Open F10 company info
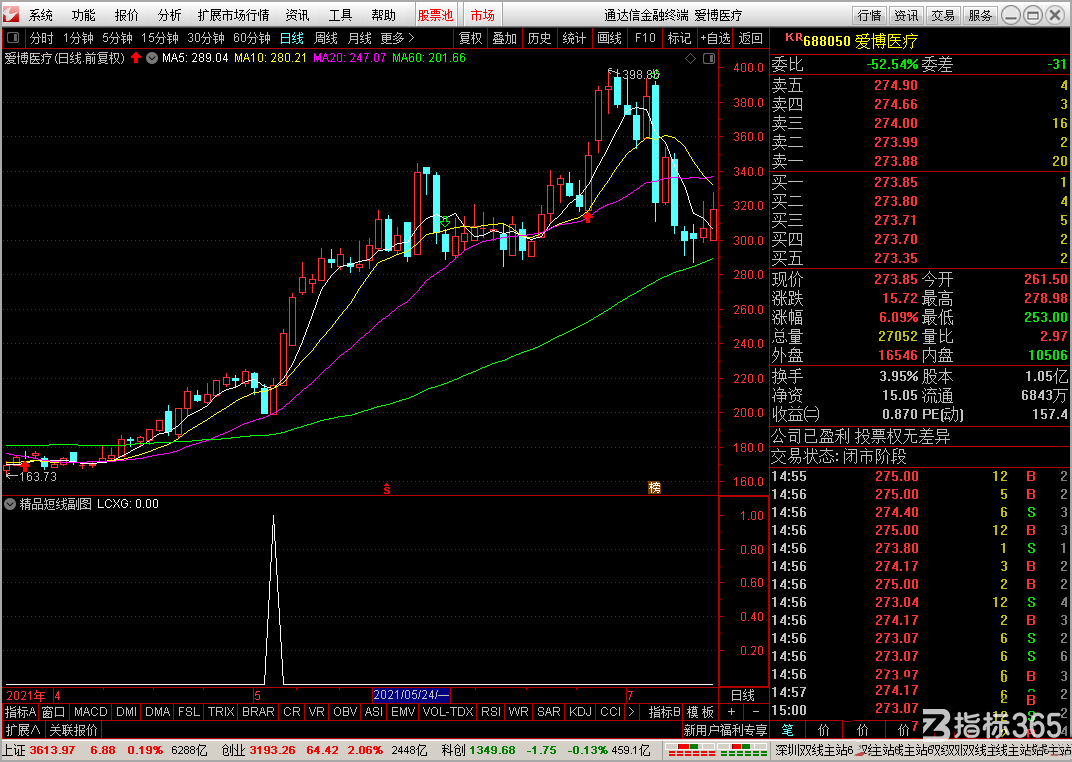This screenshot has height=762, width=1072. click(645, 38)
